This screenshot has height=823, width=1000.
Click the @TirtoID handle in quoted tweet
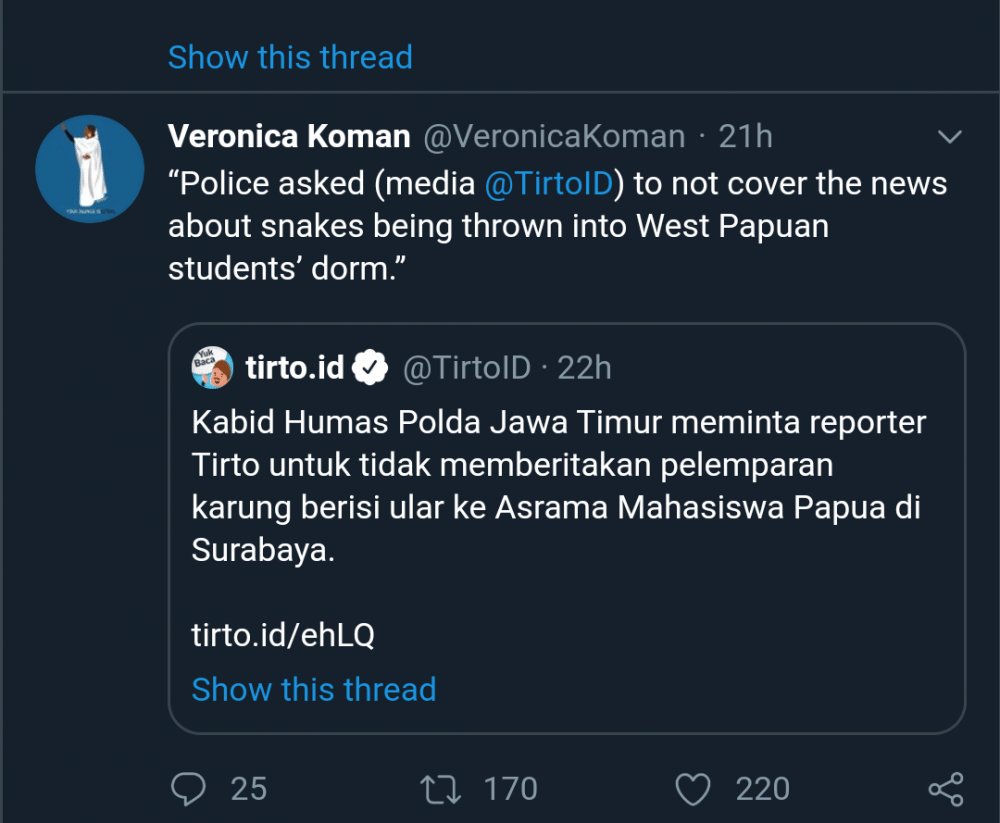pos(466,367)
